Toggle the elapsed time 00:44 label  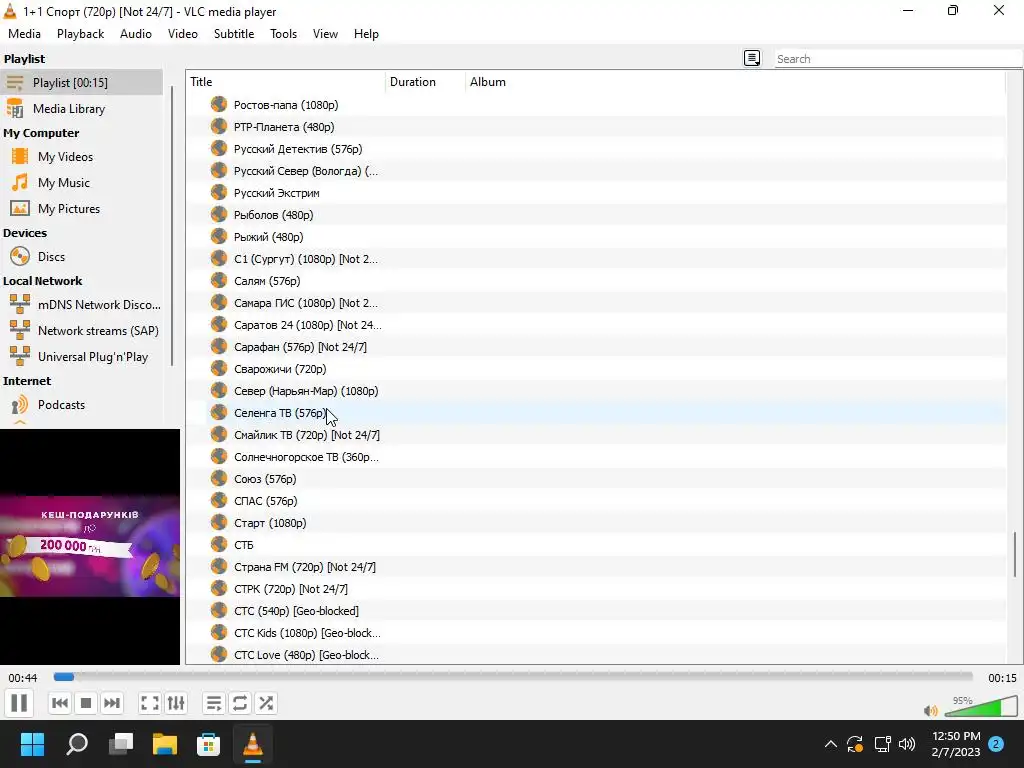point(23,678)
